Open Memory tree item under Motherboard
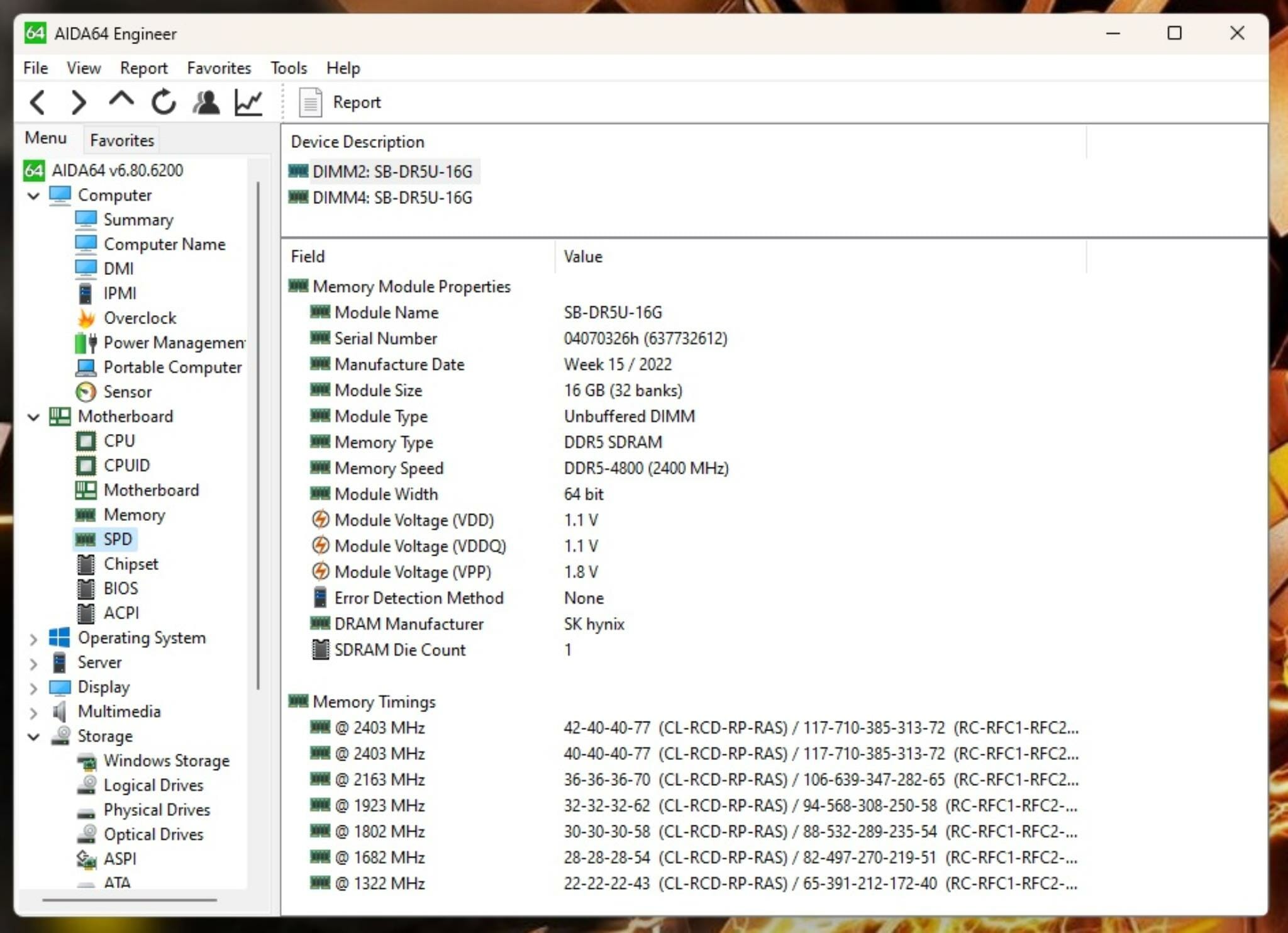 click(134, 515)
